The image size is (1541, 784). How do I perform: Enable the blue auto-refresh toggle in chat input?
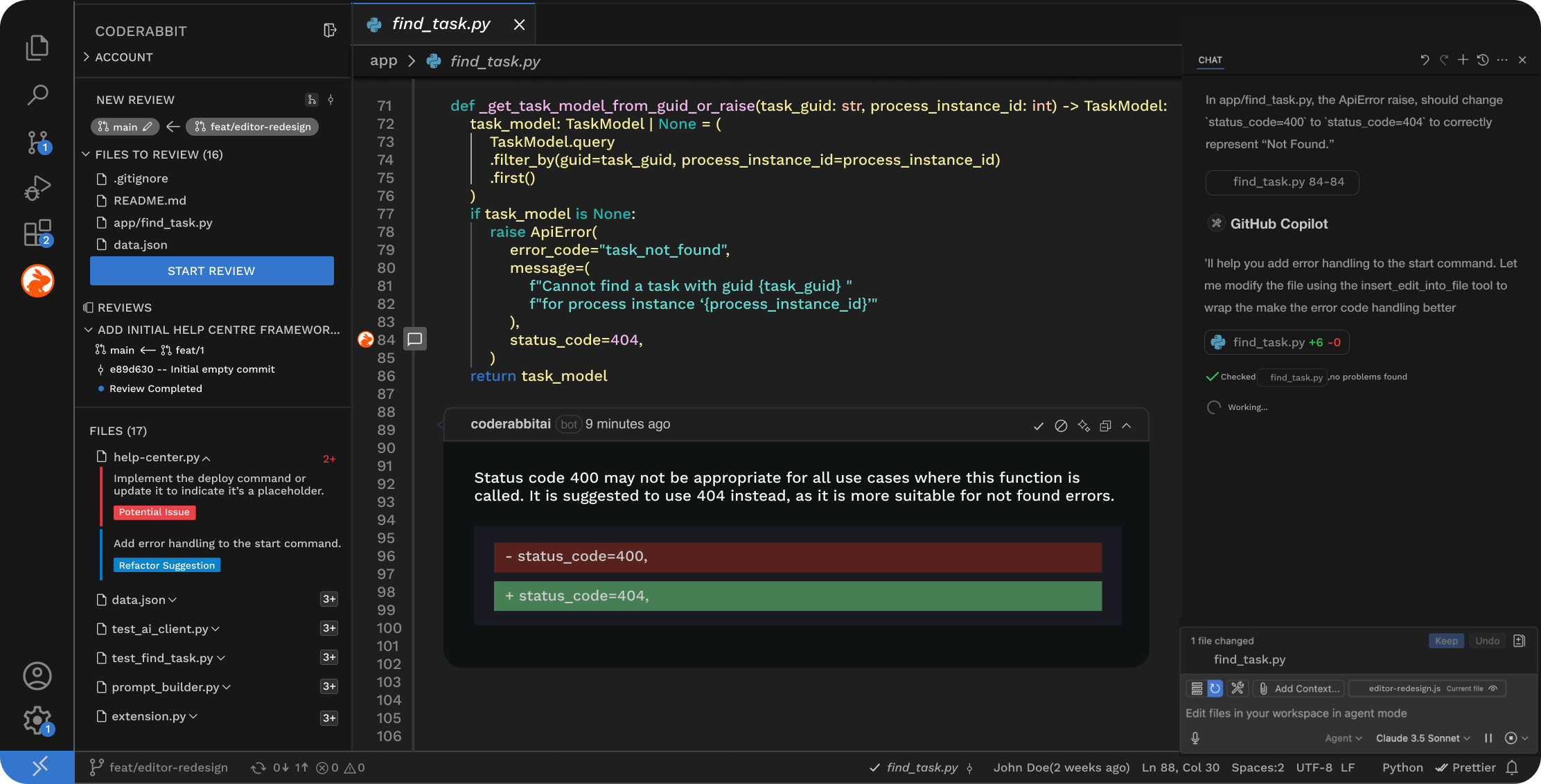(x=1215, y=688)
